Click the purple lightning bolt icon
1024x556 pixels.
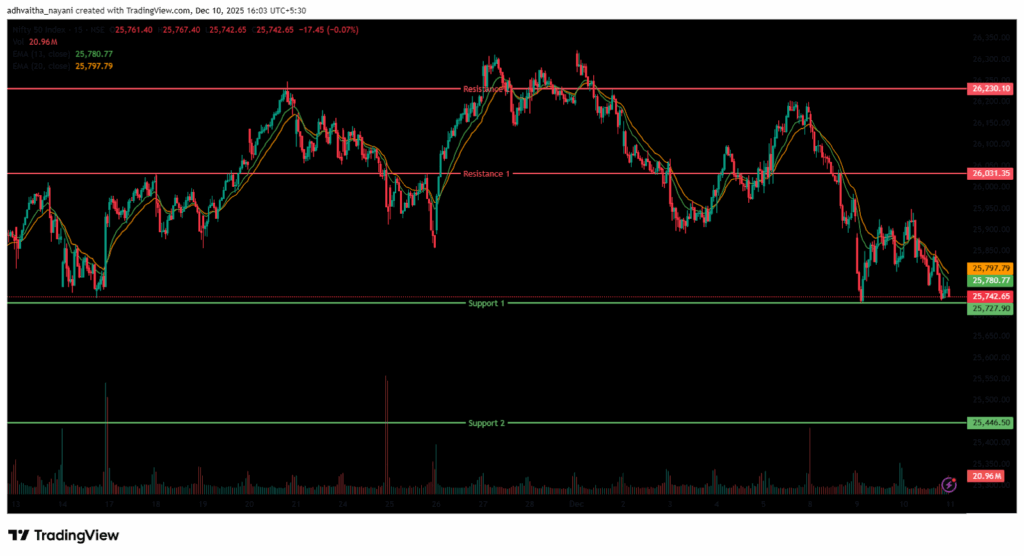pos(948,485)
